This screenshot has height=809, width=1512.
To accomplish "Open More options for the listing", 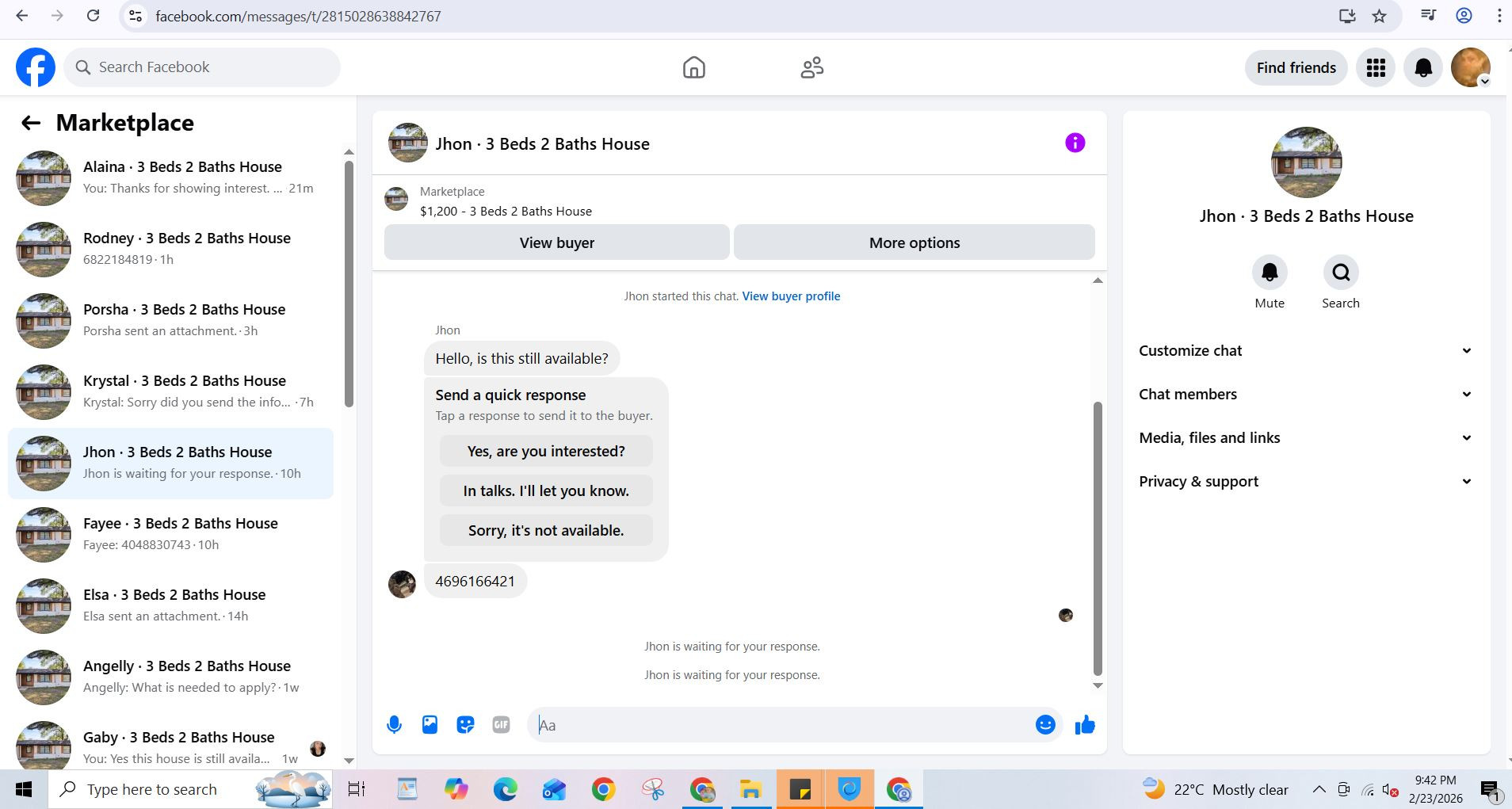I will [914, 242].
